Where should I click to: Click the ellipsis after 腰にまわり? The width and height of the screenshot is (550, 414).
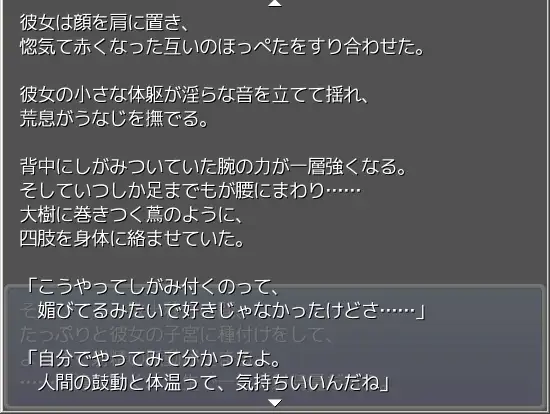[x=343, y=190]
